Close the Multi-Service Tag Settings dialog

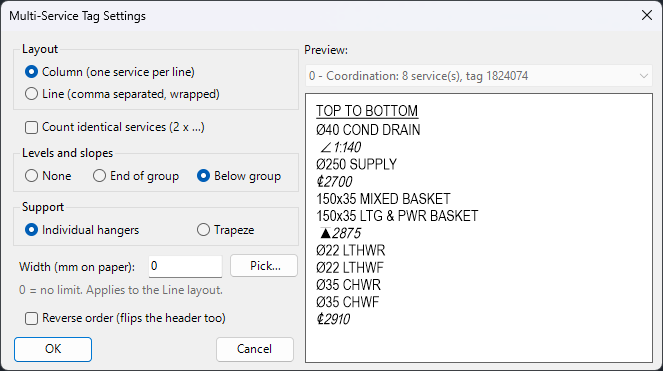point(647,16)
